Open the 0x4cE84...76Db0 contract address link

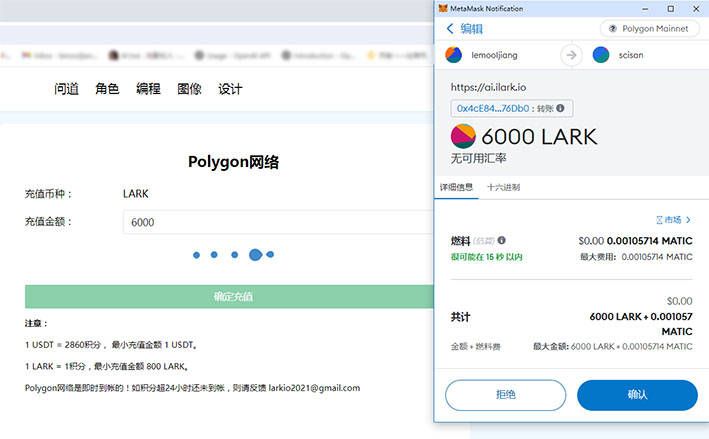pos(492,109)
